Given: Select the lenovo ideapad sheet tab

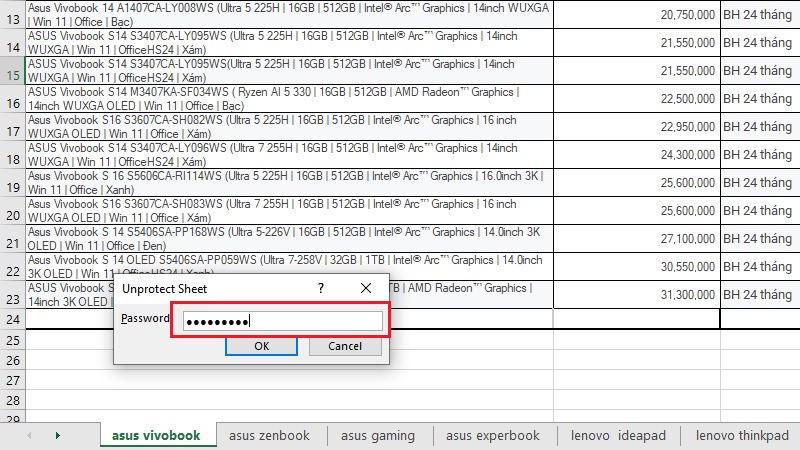Looking at the screenshot, I should (x=618, y=435).
